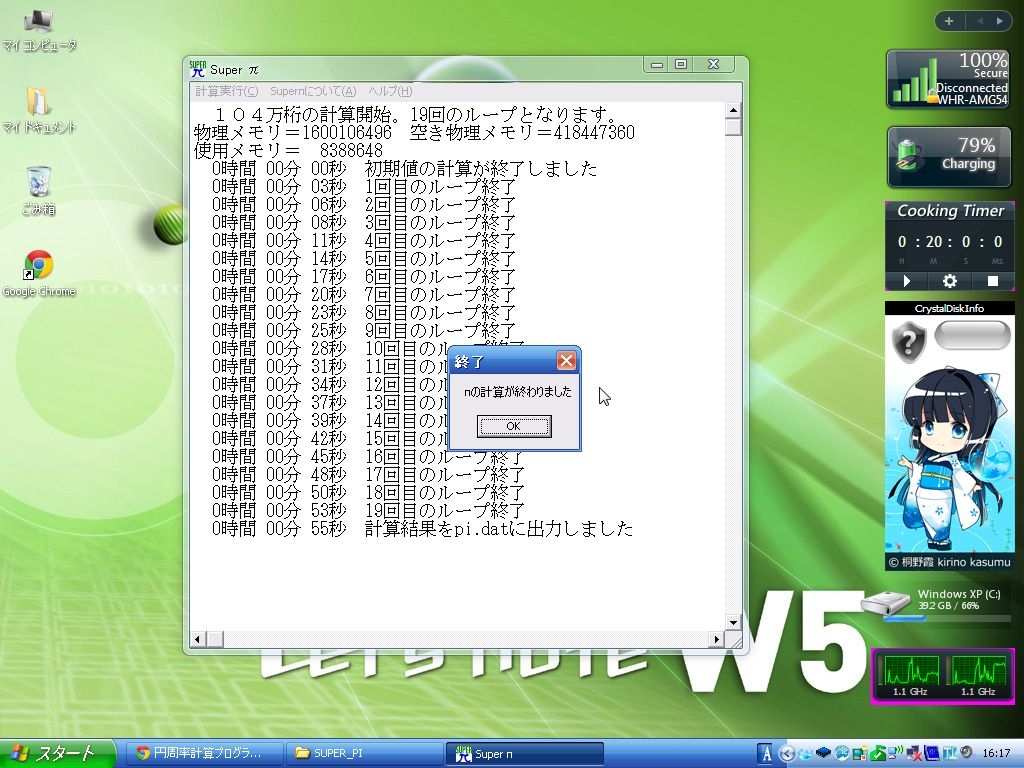
Task: Click the wireless network tray icon
Action: click(x=896, y=753)
